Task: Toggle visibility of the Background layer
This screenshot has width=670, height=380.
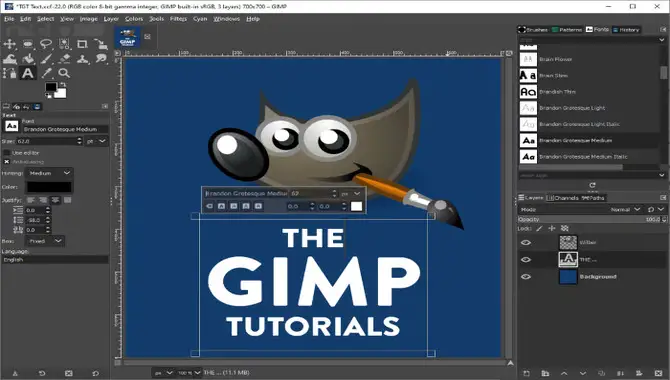Action: point(526,277)
